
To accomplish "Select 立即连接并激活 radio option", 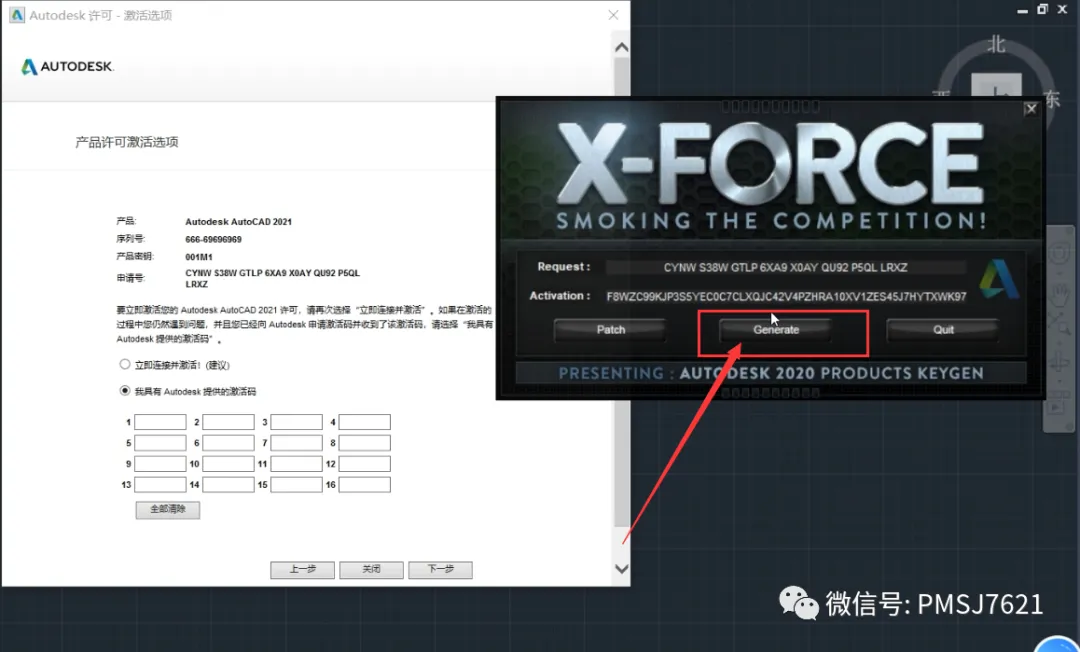I will coord(125,364).
